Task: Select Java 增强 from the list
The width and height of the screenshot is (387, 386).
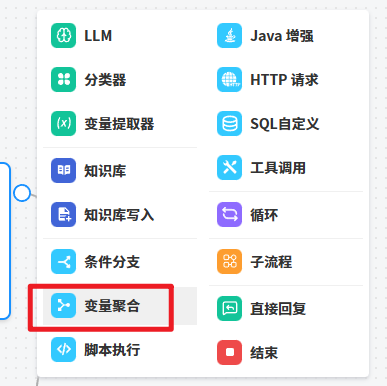Action: pyautogui.click(x=286, y=35)
